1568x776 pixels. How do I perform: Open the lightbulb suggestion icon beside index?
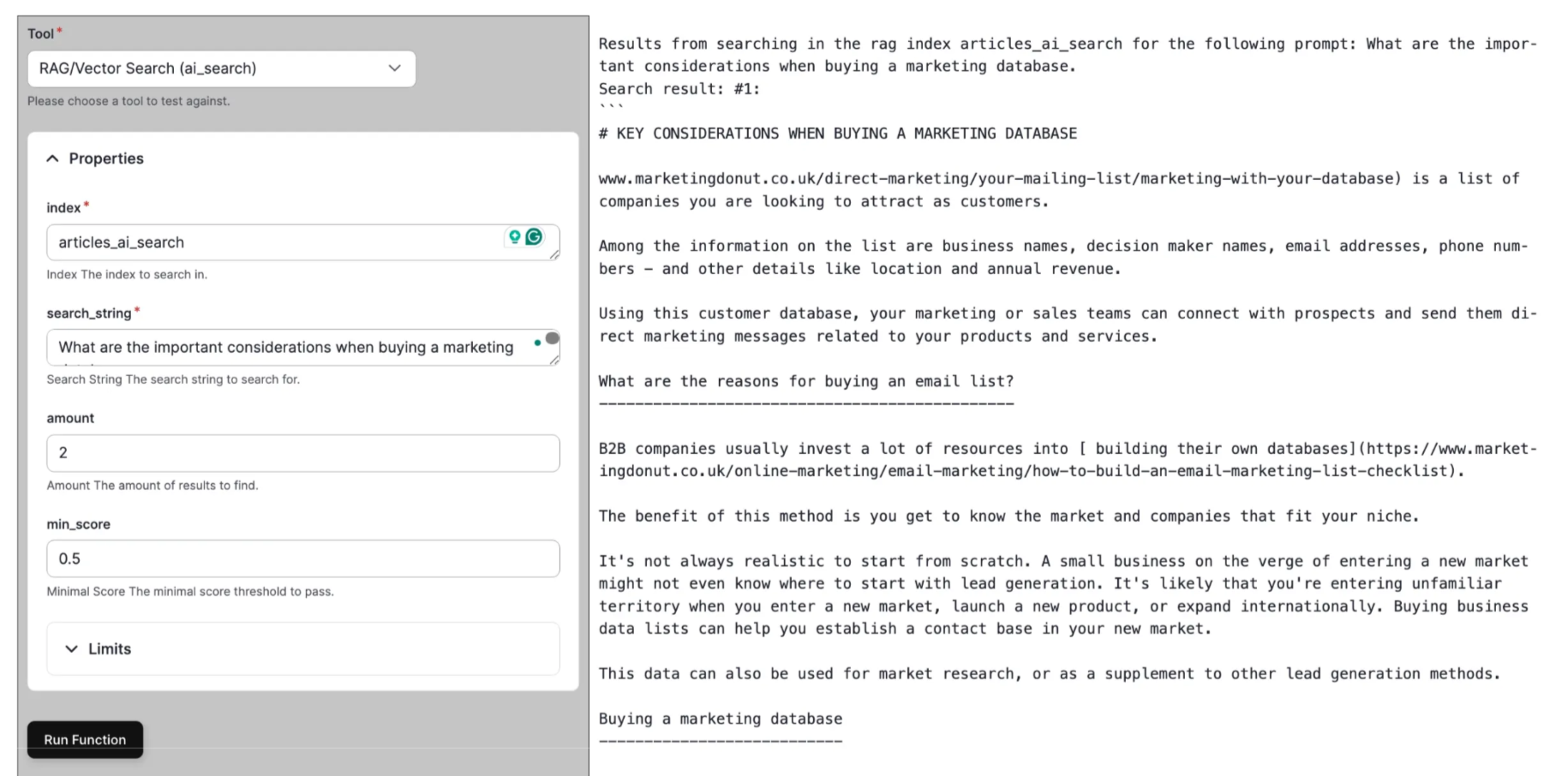[515, 237]
